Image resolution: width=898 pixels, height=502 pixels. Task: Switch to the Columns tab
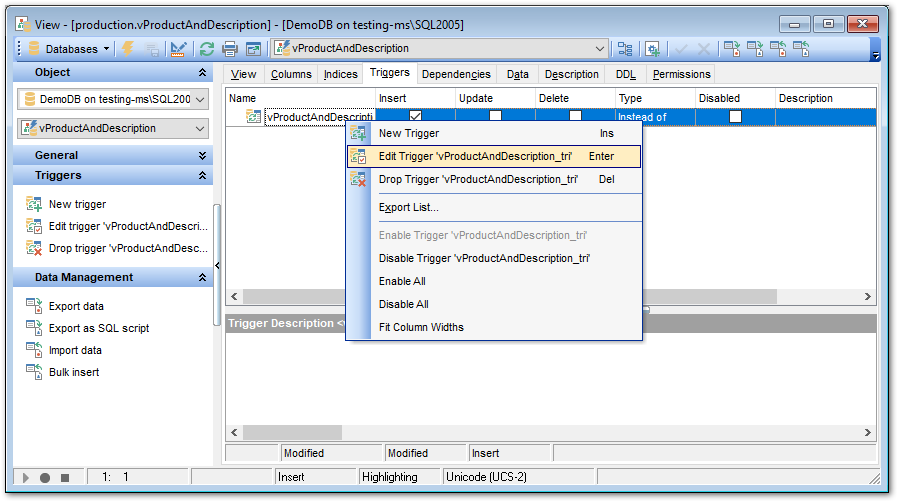pos(291,74)
